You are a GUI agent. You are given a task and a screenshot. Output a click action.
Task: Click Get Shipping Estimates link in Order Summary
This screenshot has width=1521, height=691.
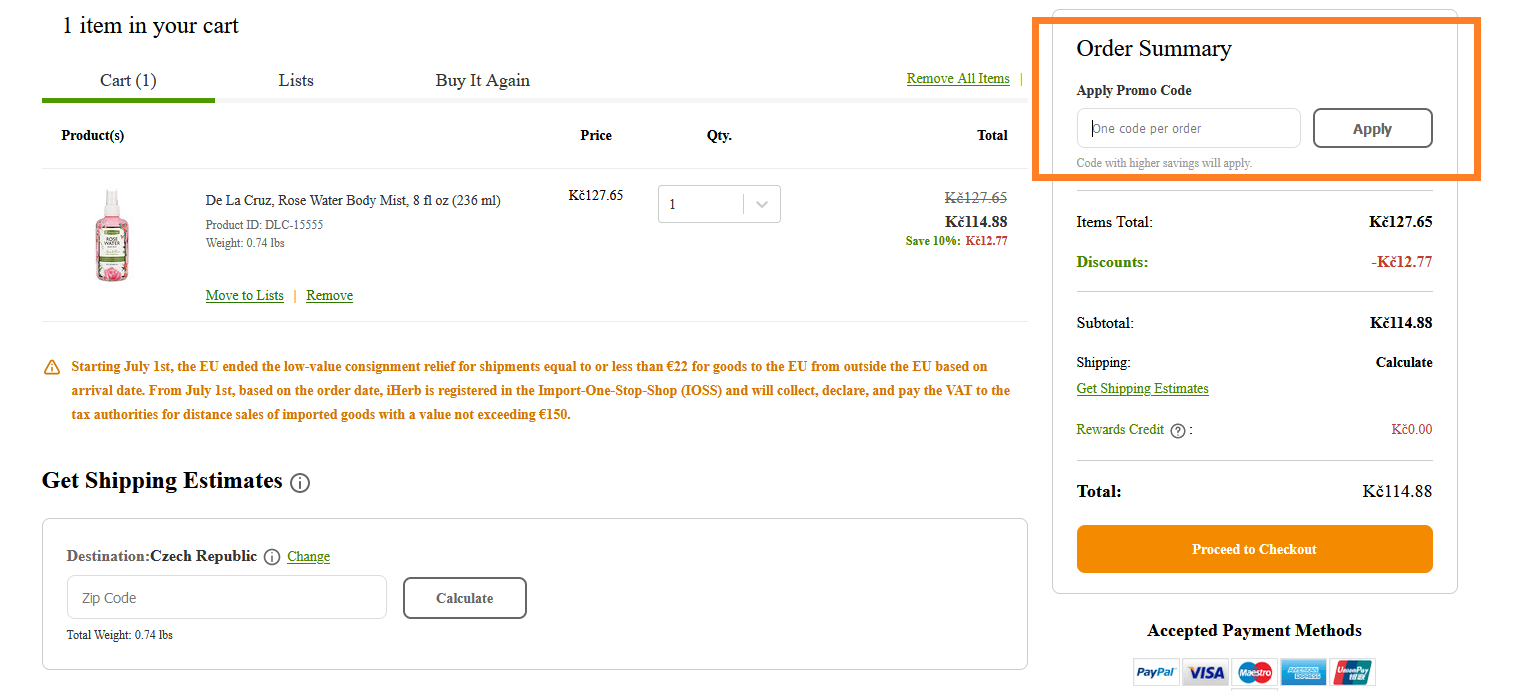pos(1142,388)
